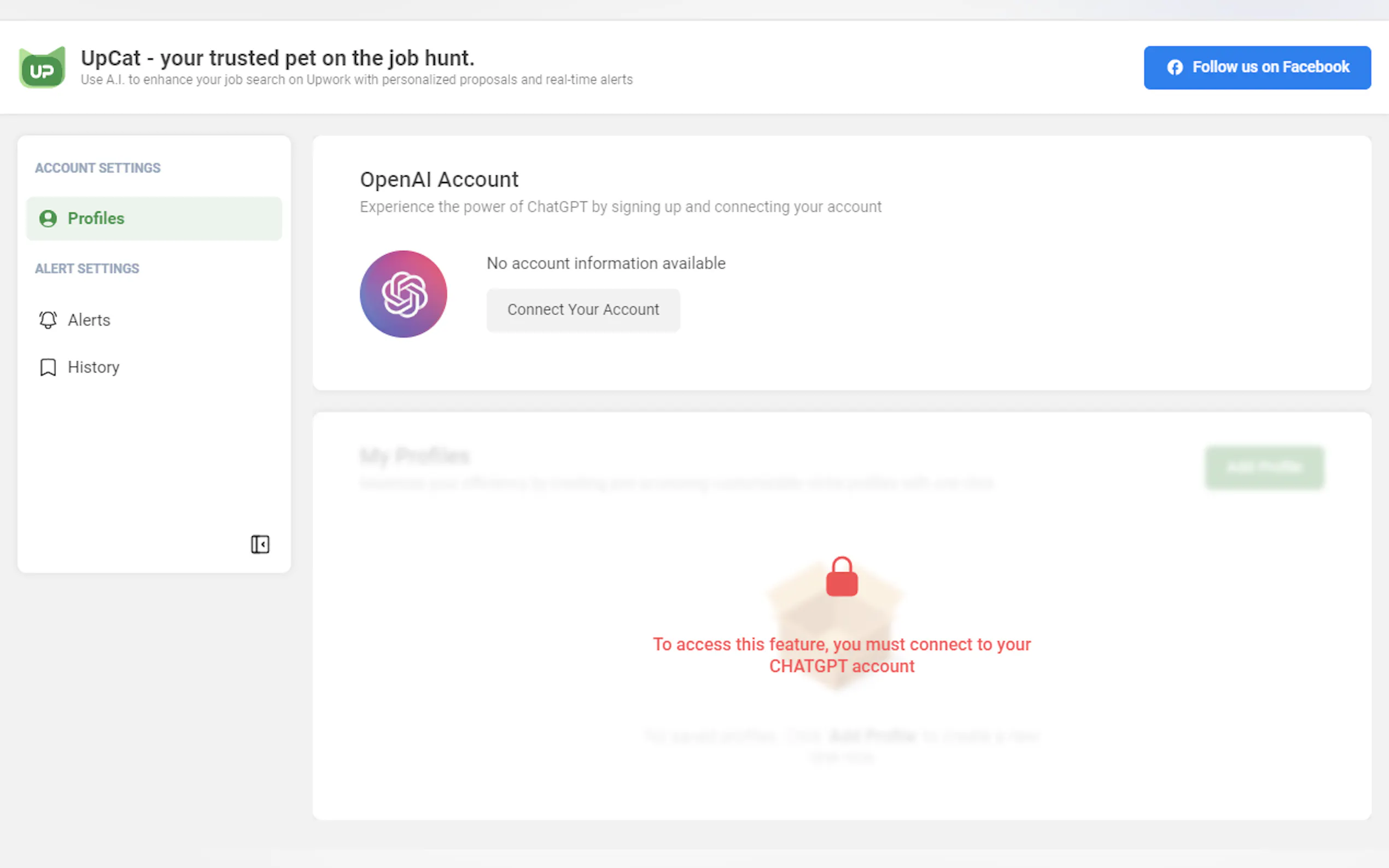Click the UpCat green cat logo
The height and width of the screenshot is (868, 1389).
click(42, 68)
